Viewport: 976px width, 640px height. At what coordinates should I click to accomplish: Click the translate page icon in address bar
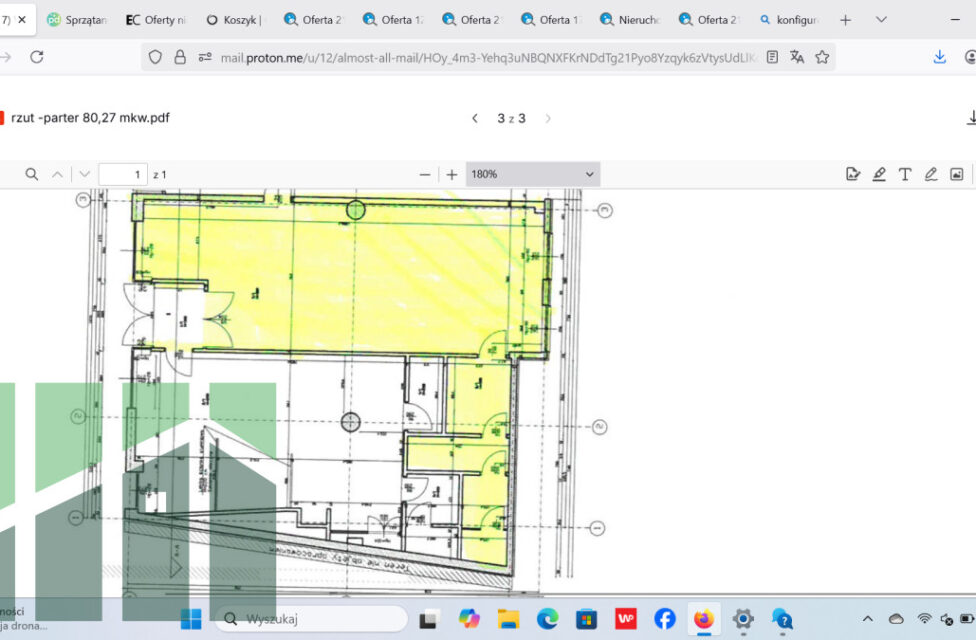(797, 57)
